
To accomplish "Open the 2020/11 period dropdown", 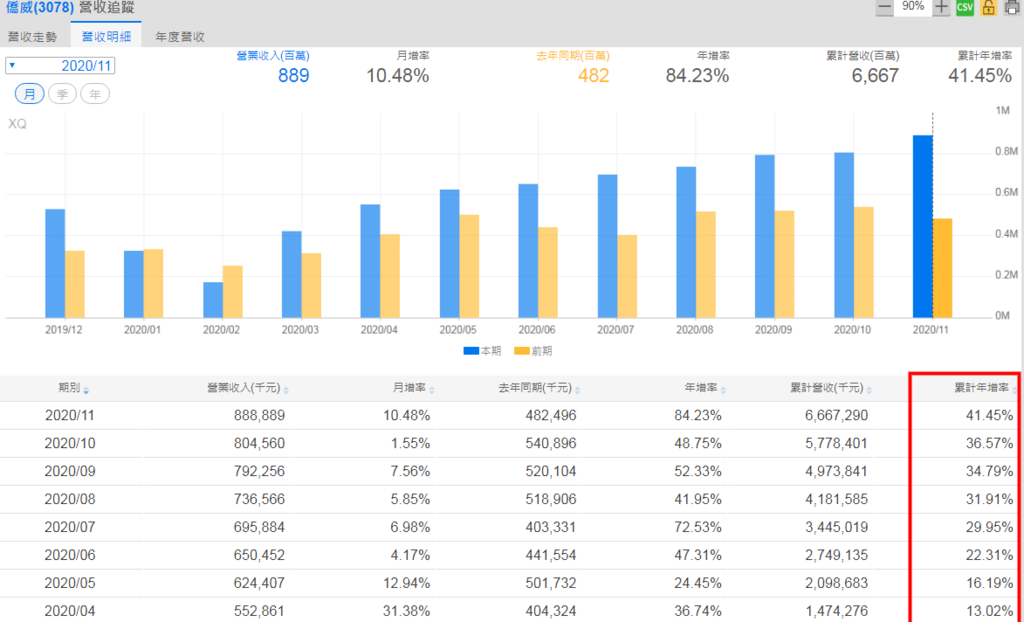I will coord(60,65).
